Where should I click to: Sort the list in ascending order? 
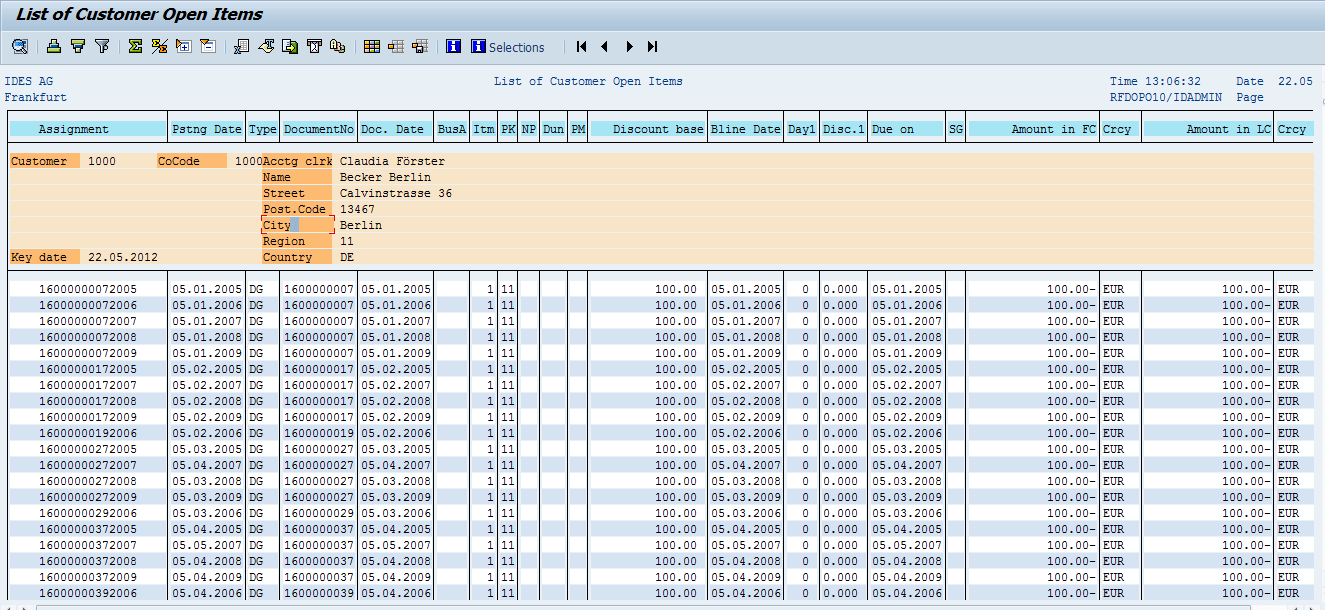pos(77,46)
